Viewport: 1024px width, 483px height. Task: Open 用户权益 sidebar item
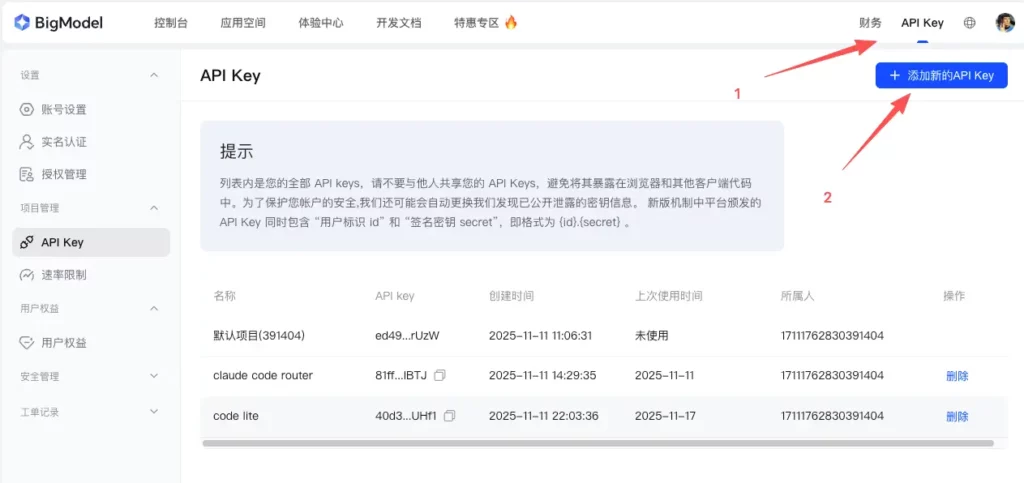pos(63,343)
